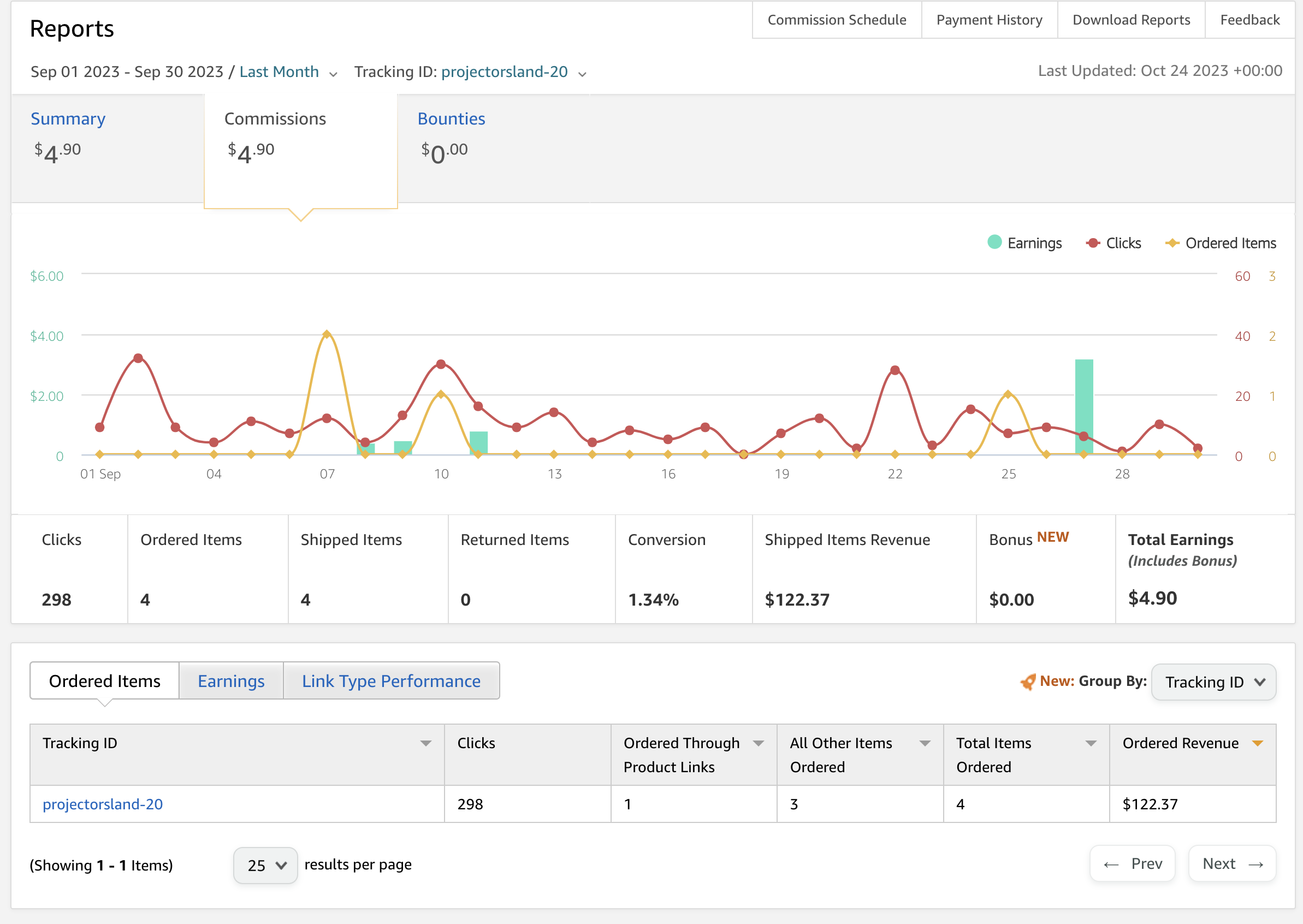
Task: Sort by All Other Items Ordered arrow
Action: [925, 743]
